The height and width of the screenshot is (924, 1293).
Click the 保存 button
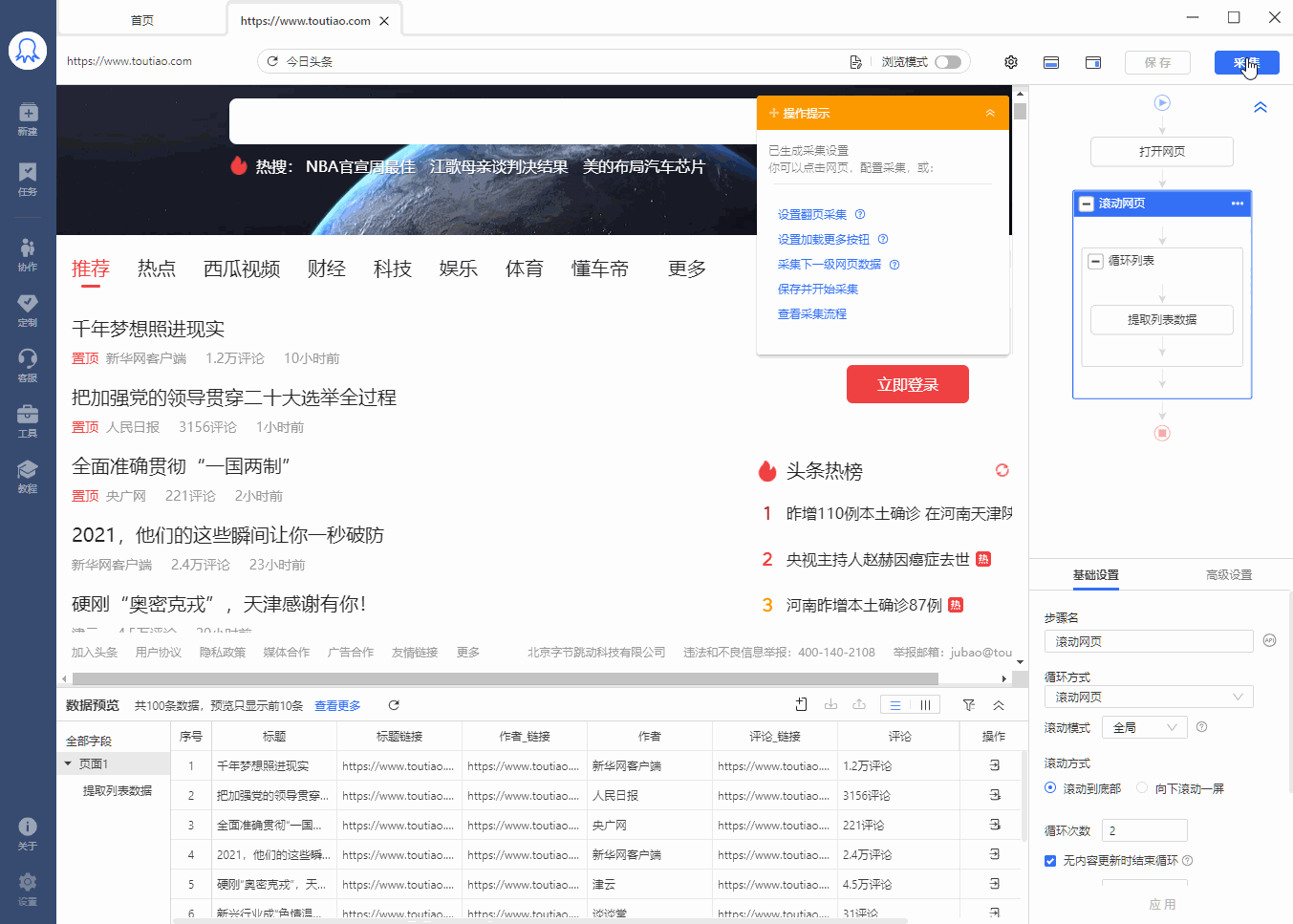click(x=1158, y=62)
